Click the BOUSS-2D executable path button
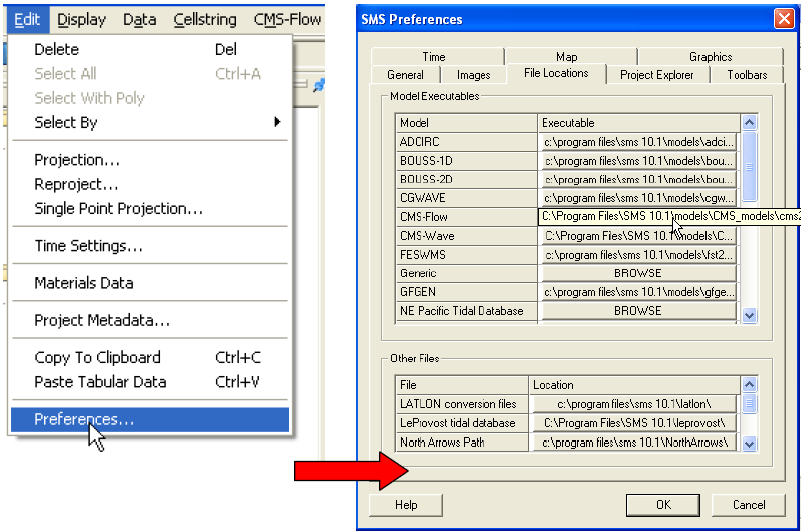 [x=638, y=179]
